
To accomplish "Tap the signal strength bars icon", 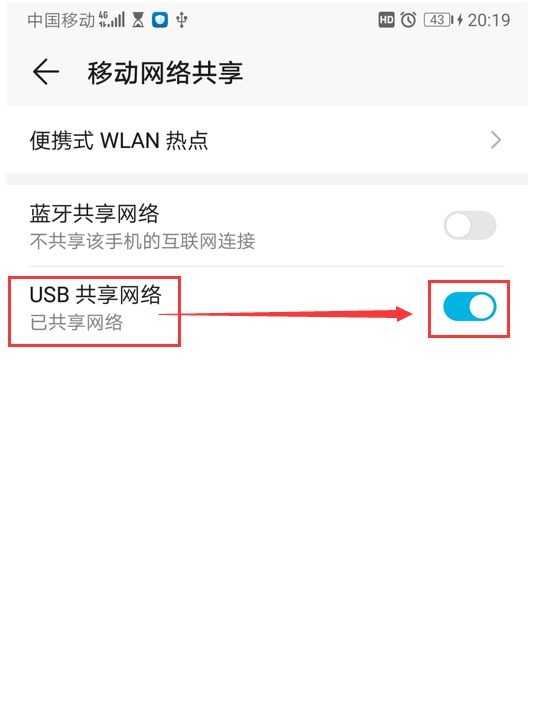I will click(112, 20).
